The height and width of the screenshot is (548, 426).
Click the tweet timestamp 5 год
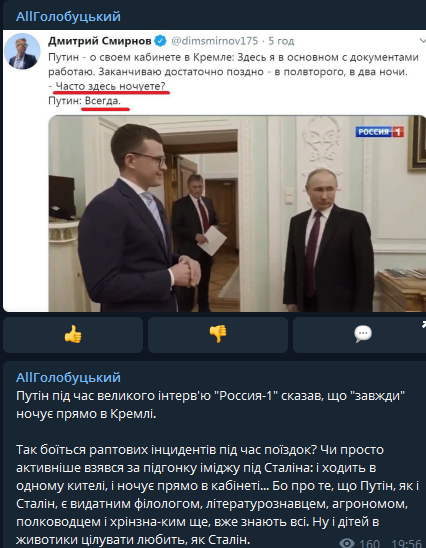tap(281, 41)
